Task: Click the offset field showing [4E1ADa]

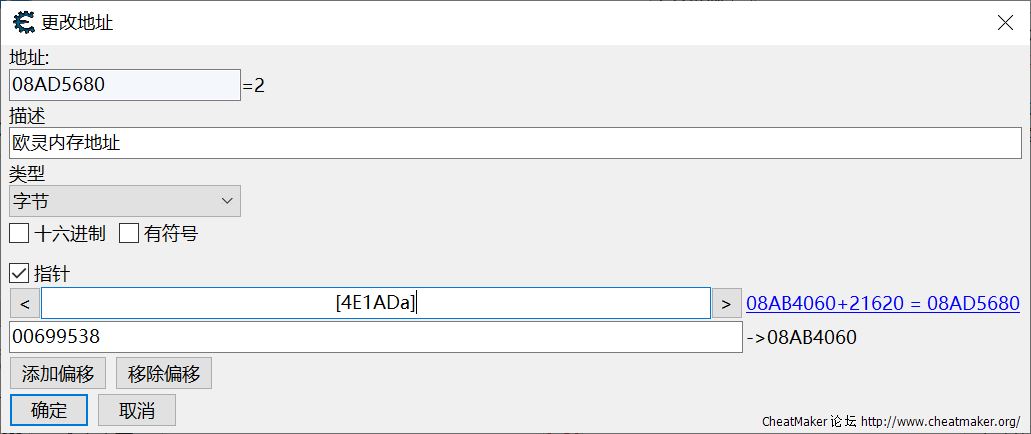Action: 375,303
